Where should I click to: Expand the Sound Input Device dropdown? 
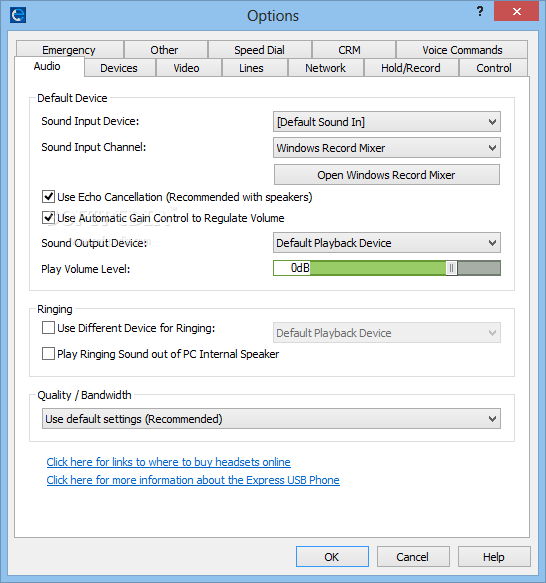387,122
